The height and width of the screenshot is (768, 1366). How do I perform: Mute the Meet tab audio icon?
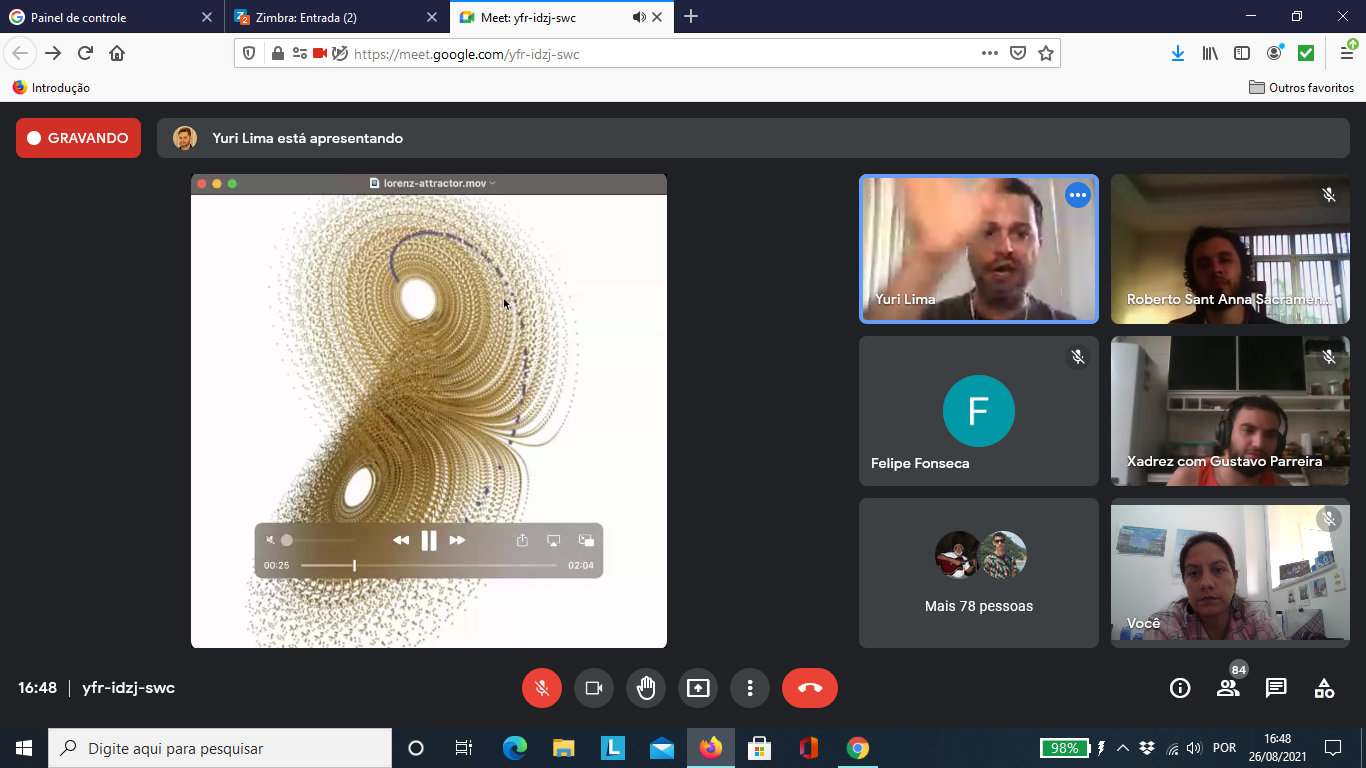click(x=639, y=17)
